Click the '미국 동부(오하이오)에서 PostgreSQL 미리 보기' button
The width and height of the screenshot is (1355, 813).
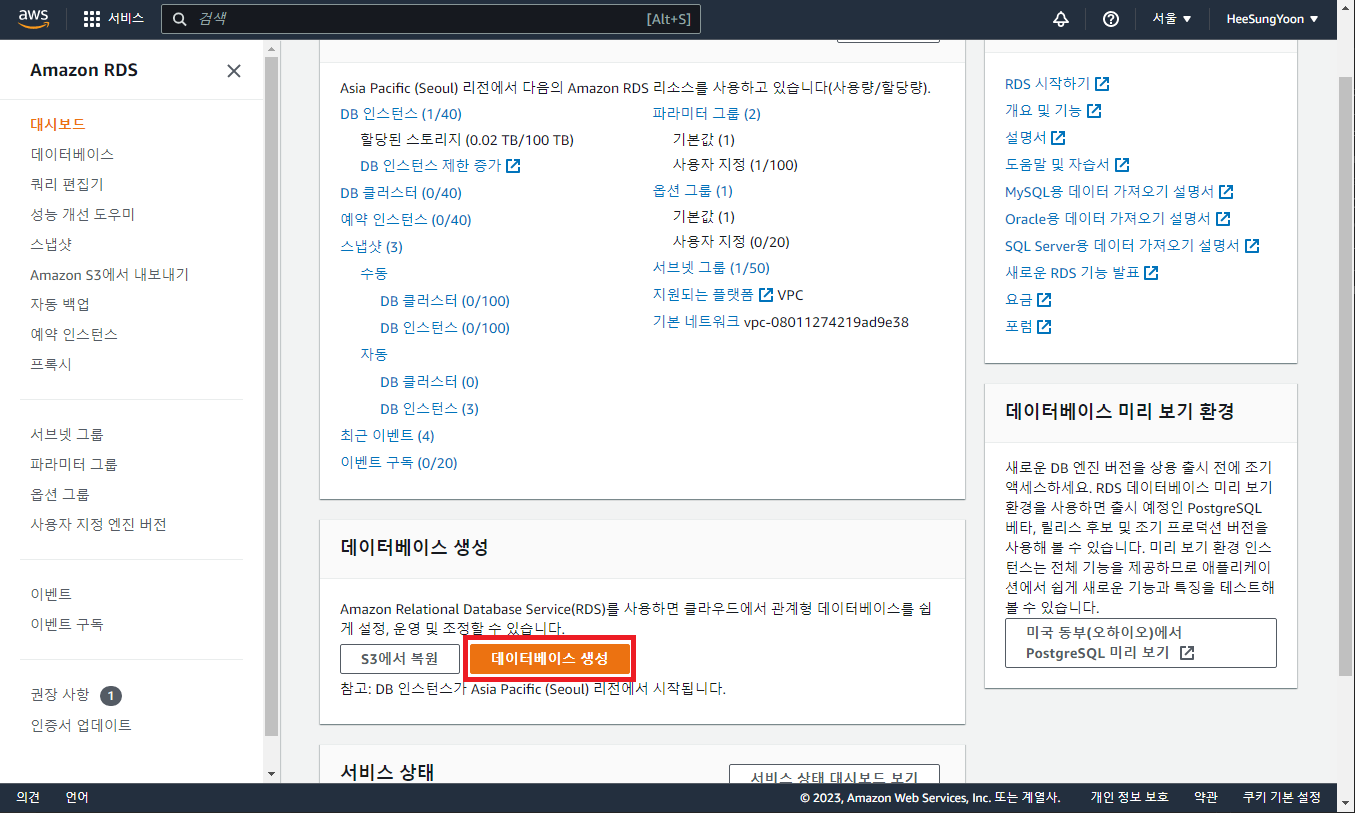click(x=1141, y=643)
